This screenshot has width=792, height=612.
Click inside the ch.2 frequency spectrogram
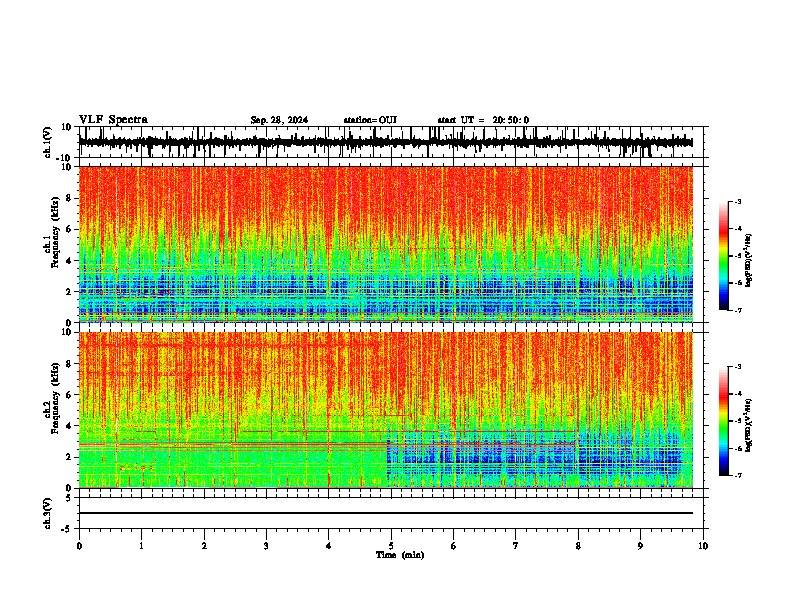tap(385, 410)
